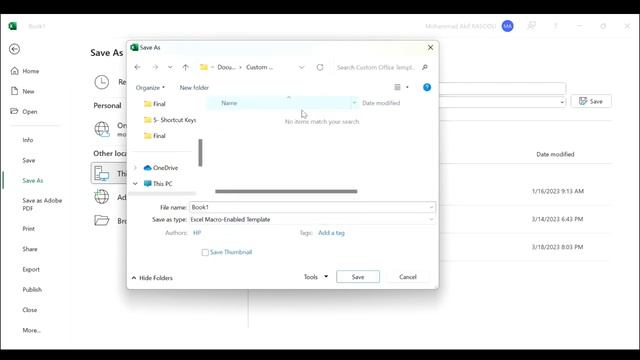Screen dimensions: 640x360
Task: Click the navigation pane vertical scrollbar
Action: [200, 153]
